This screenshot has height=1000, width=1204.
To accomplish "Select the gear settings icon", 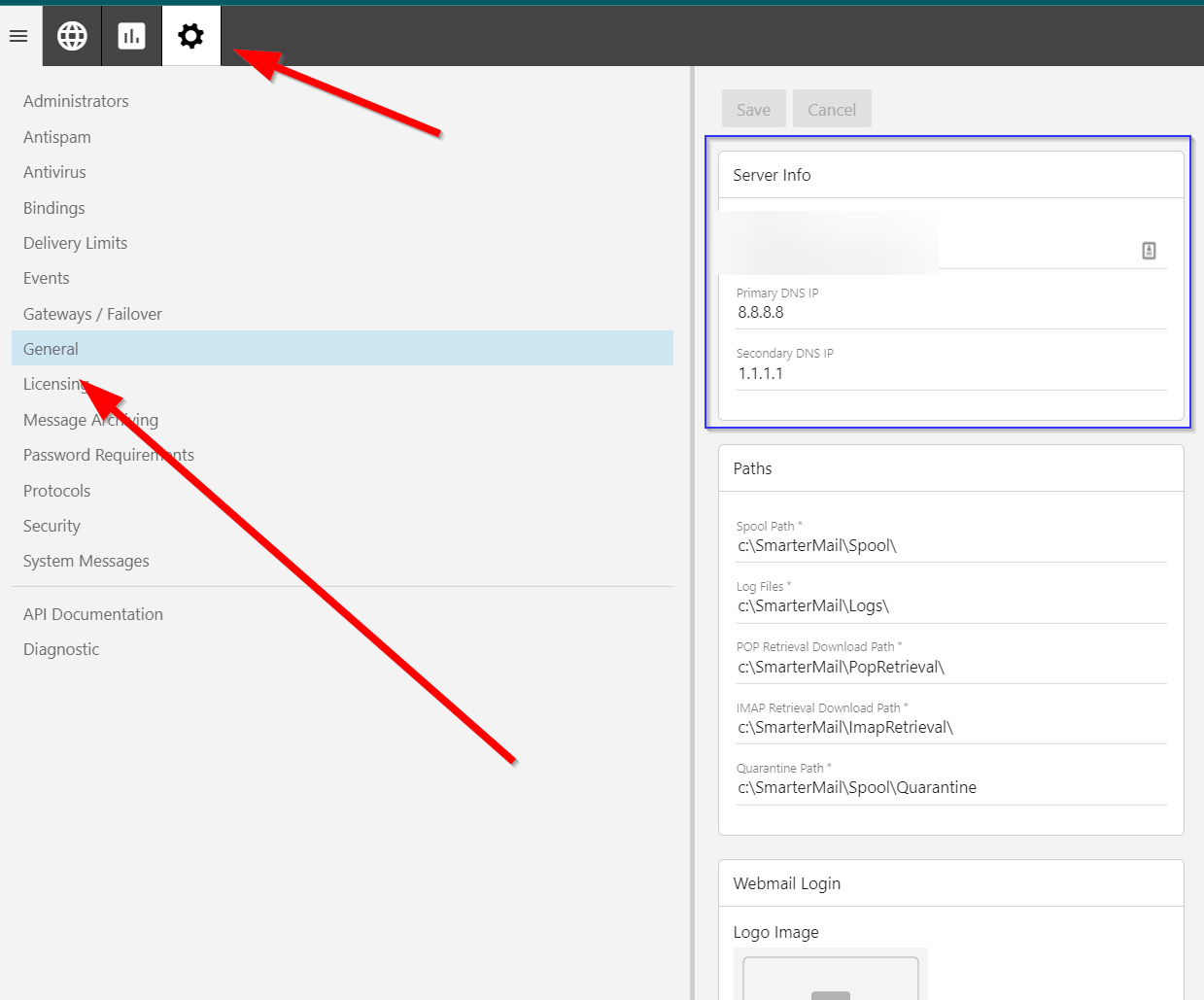I will pos(191,36).
